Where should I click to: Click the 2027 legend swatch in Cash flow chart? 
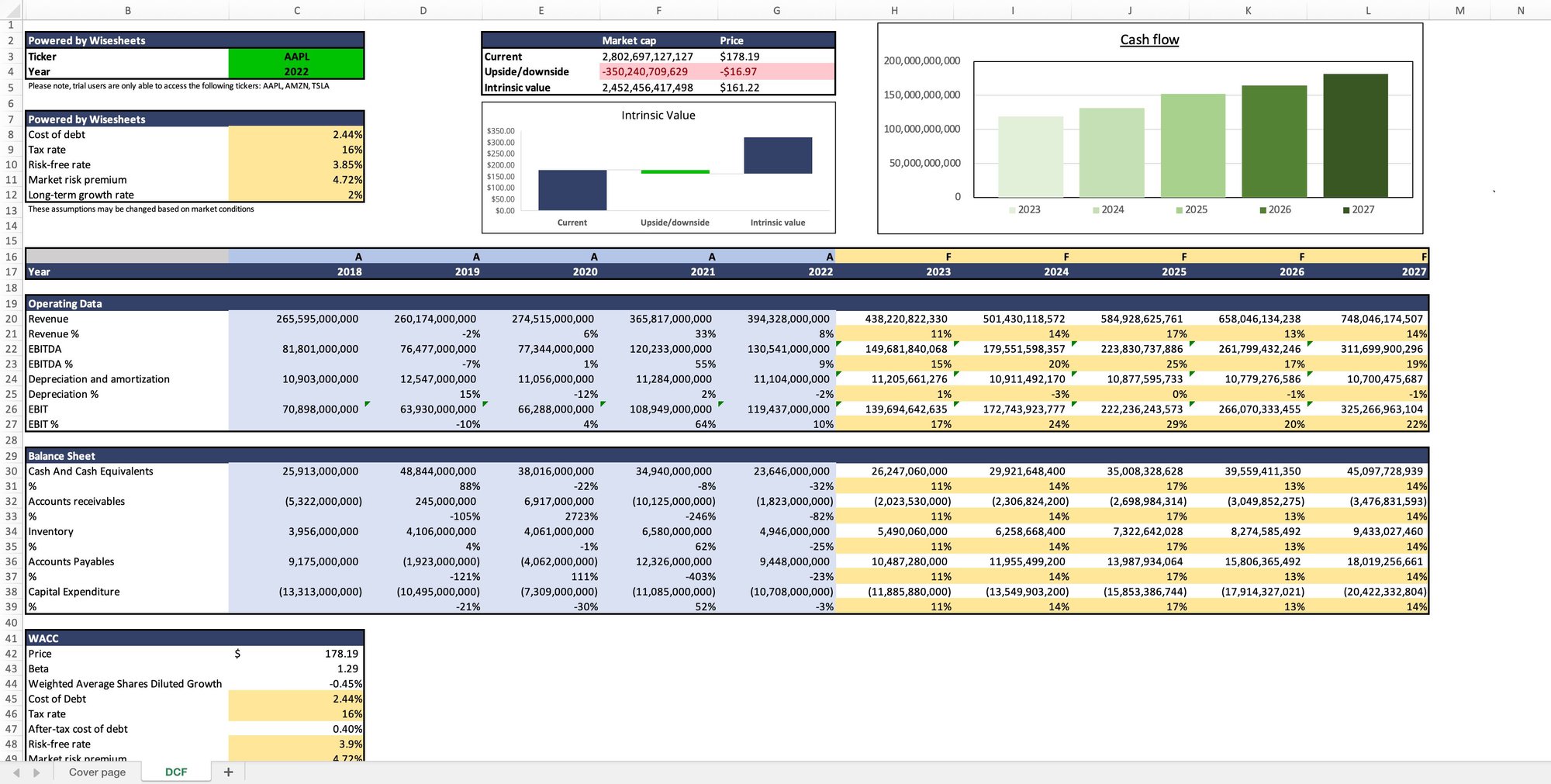coord(1345,209)
